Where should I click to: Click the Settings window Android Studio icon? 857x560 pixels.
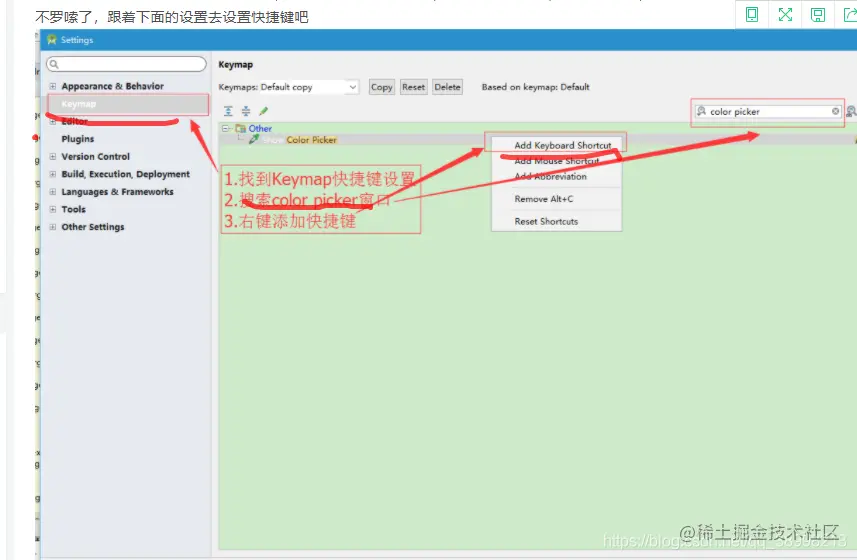(52, 40)
